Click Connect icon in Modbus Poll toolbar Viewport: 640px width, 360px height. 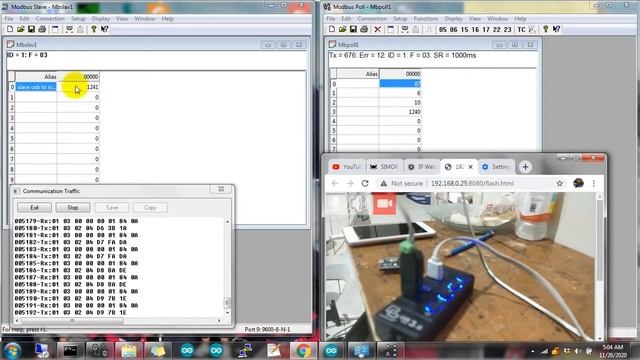404,29
